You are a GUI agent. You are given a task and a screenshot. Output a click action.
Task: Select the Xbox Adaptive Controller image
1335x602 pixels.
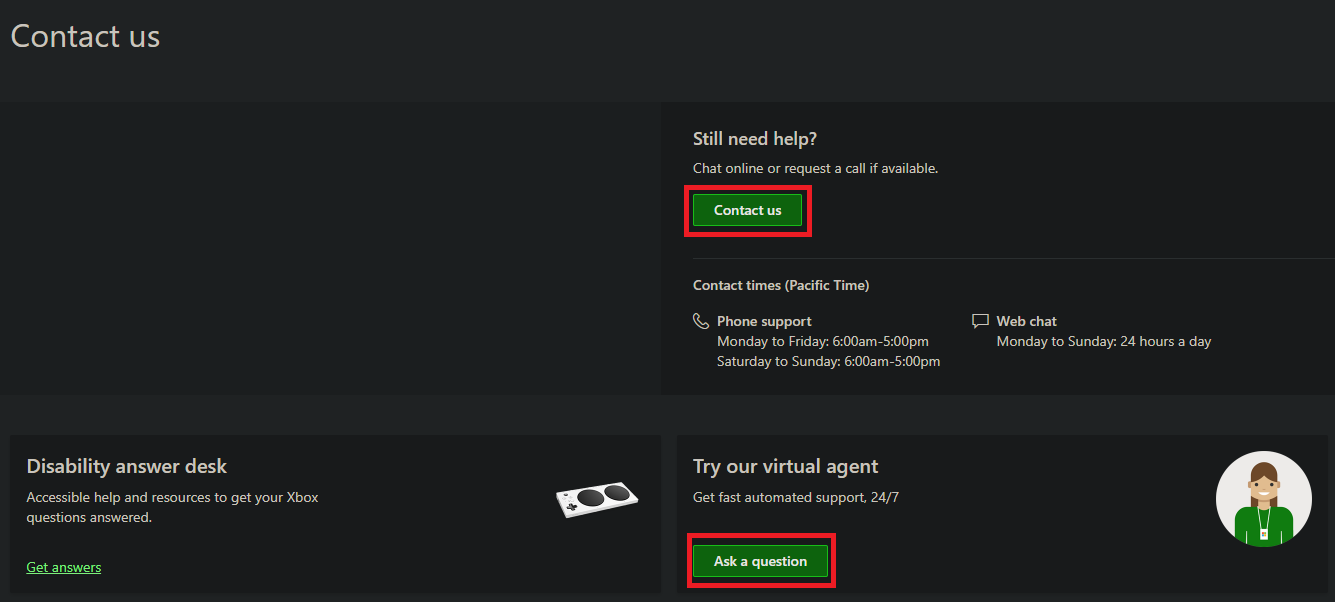tap(597, 497)
